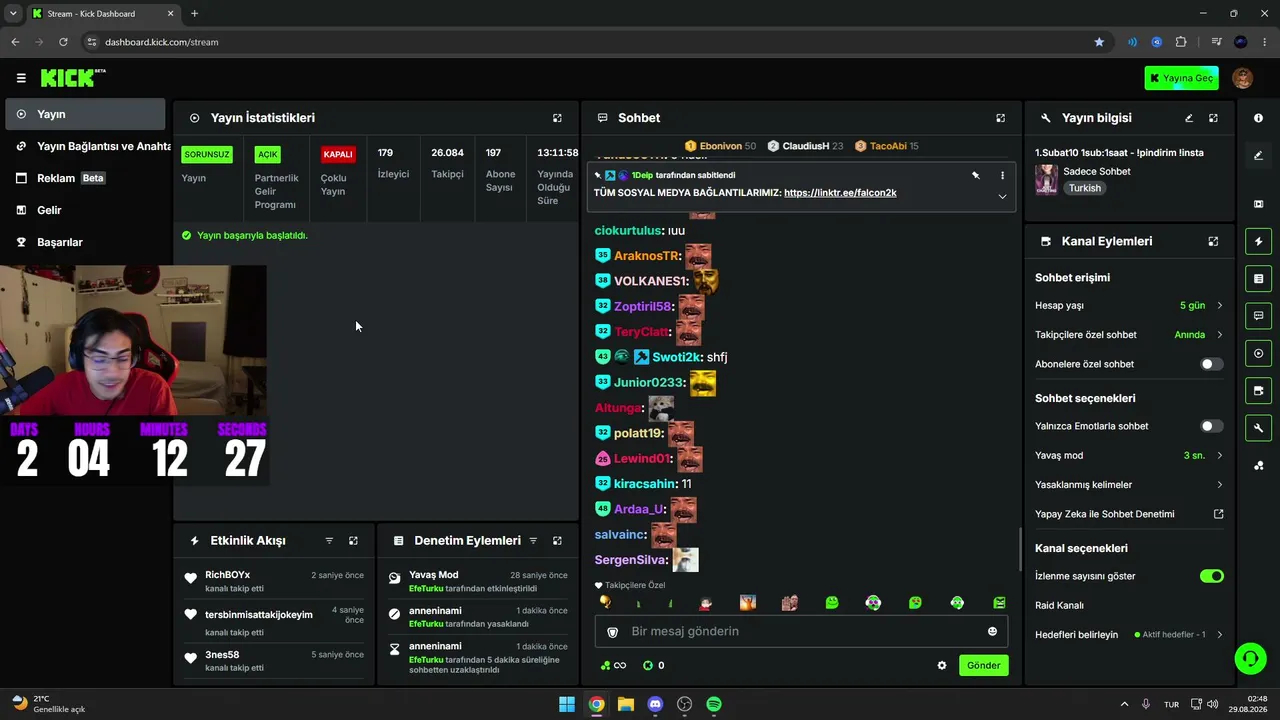Open pinned message three-dot options
1280x720 pixels.
point(1002,175)
